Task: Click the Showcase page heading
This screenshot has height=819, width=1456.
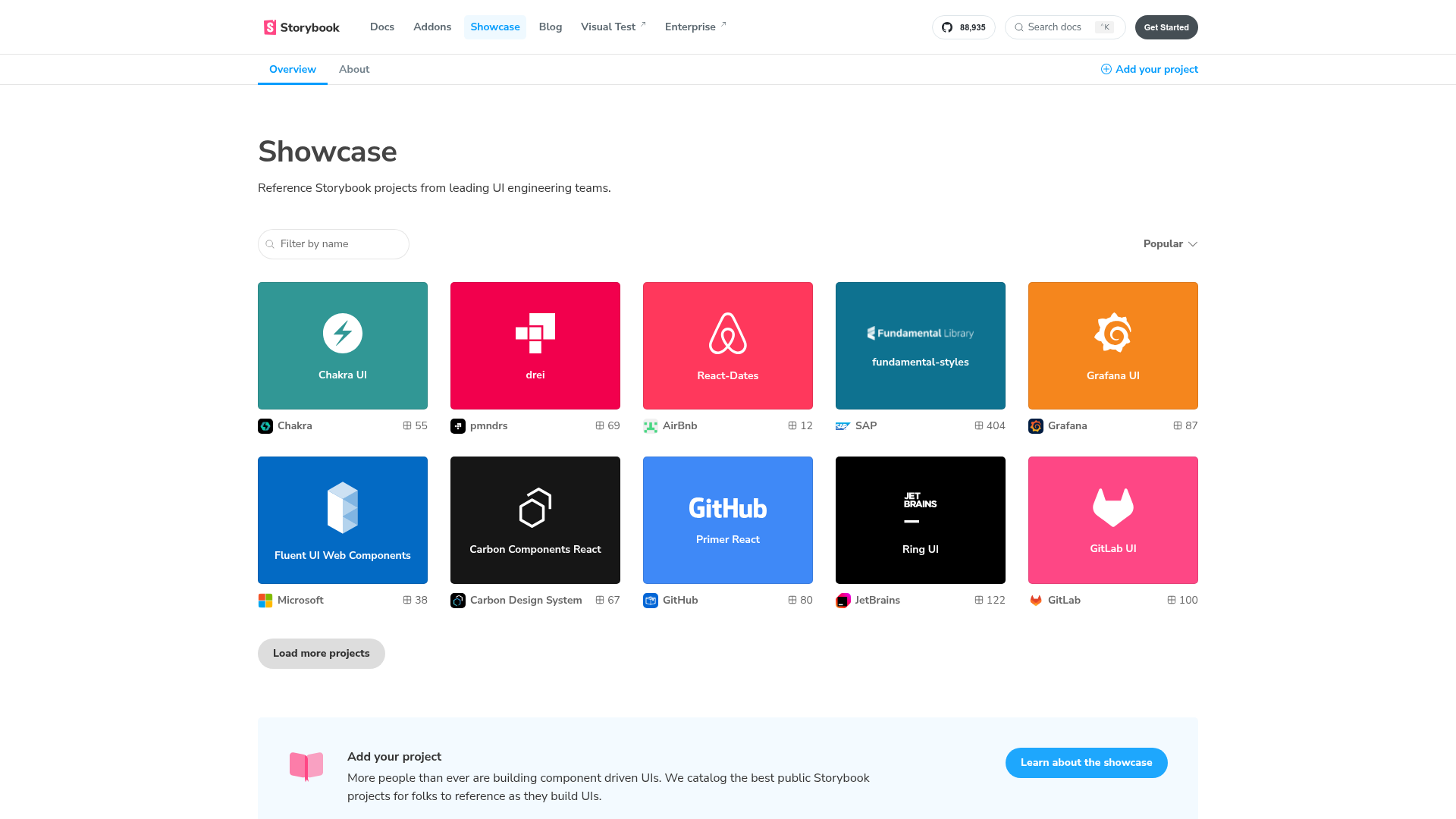Action: click(x=328, y=152)
